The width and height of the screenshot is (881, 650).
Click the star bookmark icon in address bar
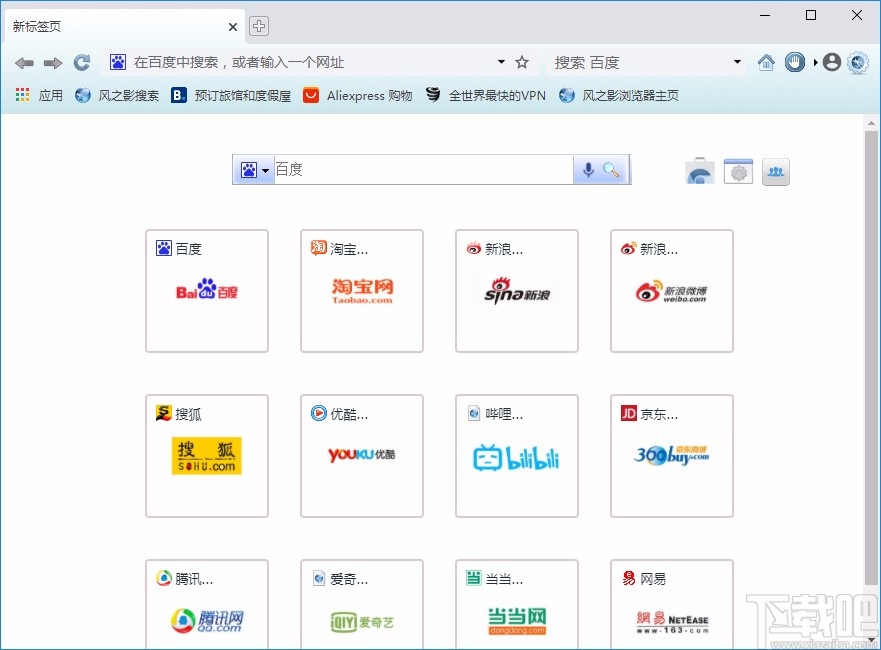(522, 61)
